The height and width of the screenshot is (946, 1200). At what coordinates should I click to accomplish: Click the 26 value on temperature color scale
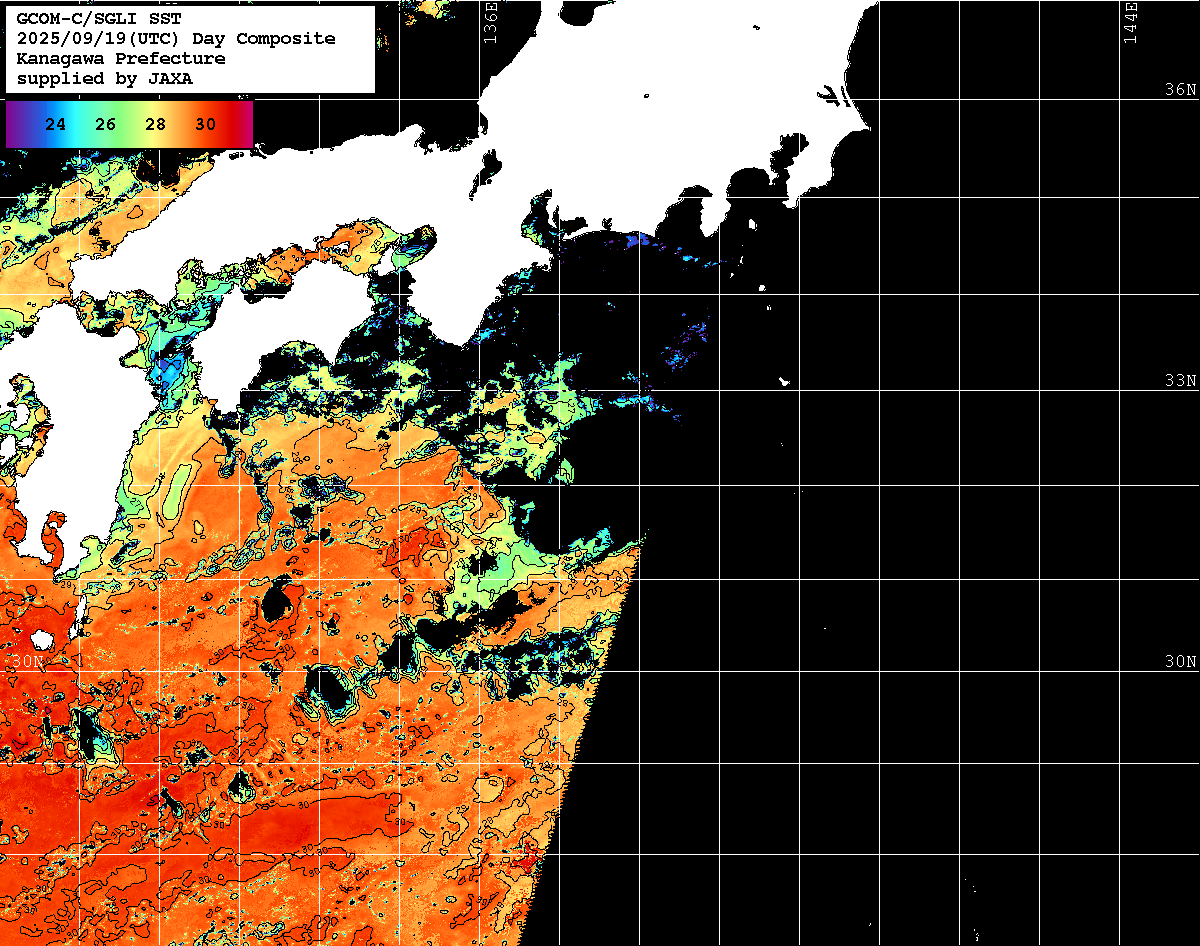coord(106,125)
